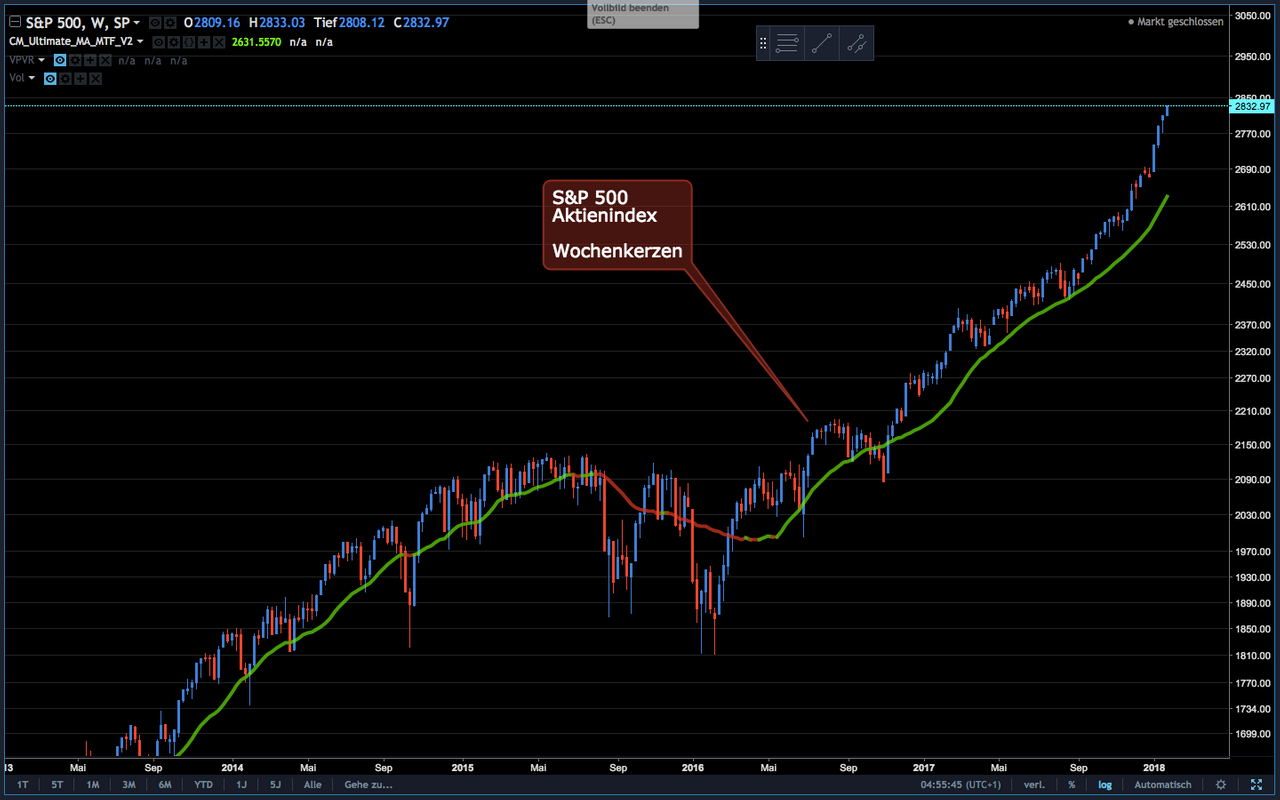Open CM_Ultimate_MA_MTF_V2 indicator settings gear
Viewport: 1280px width, 800px height.
pos(174,42)
